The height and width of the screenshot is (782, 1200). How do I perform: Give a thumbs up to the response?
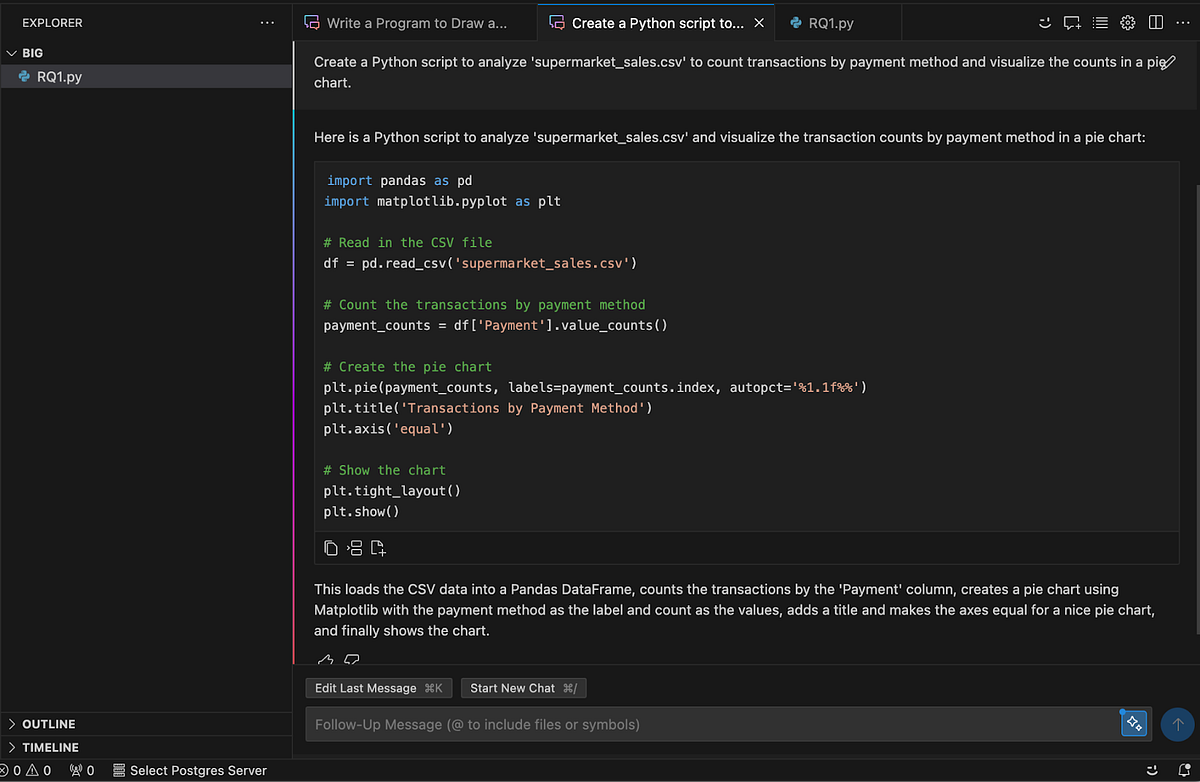(x=325, y=660)
